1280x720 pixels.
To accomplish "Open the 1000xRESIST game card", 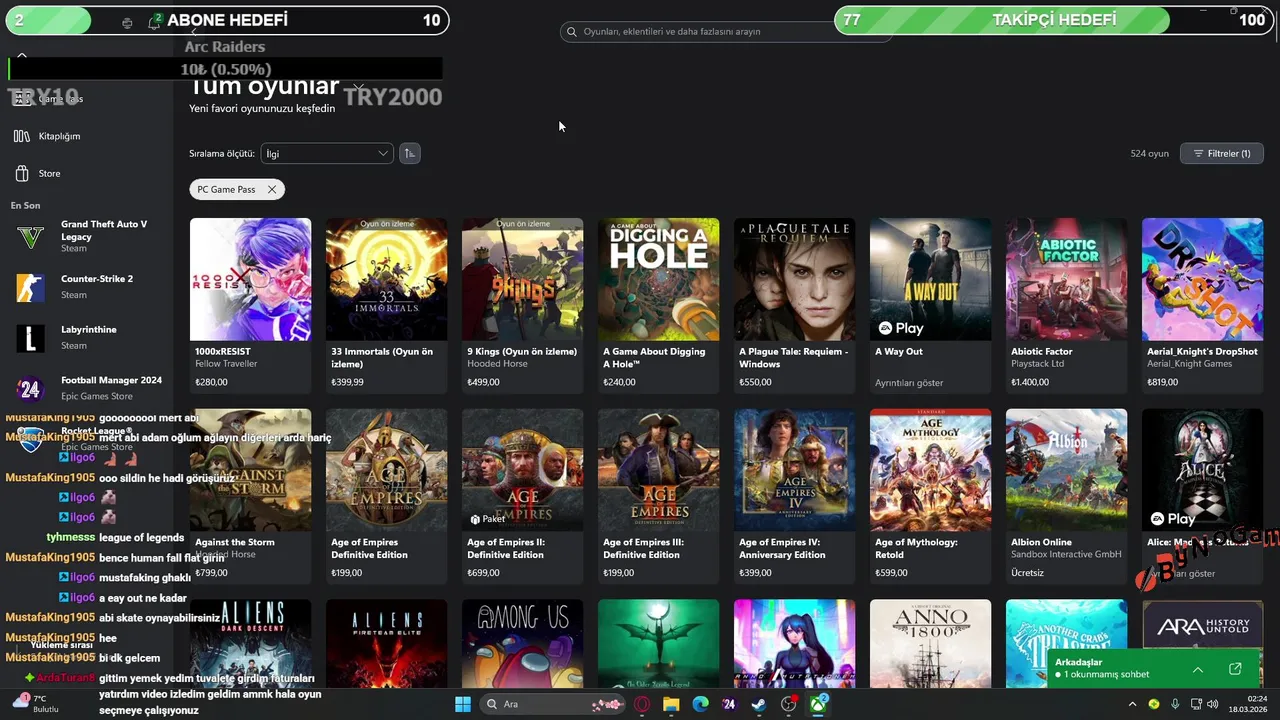I will pos(250,305).
